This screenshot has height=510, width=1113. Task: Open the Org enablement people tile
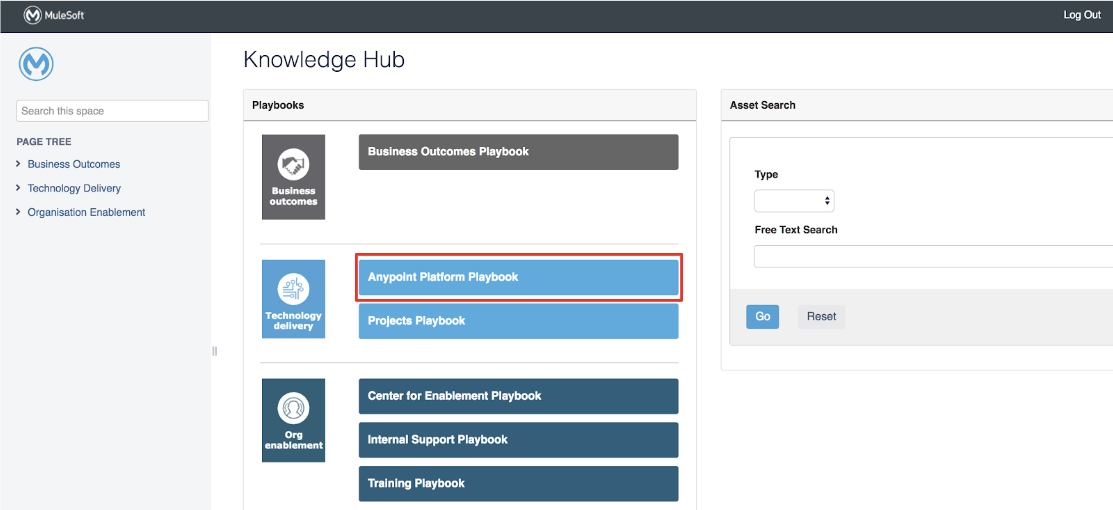(x=293, y=421)
